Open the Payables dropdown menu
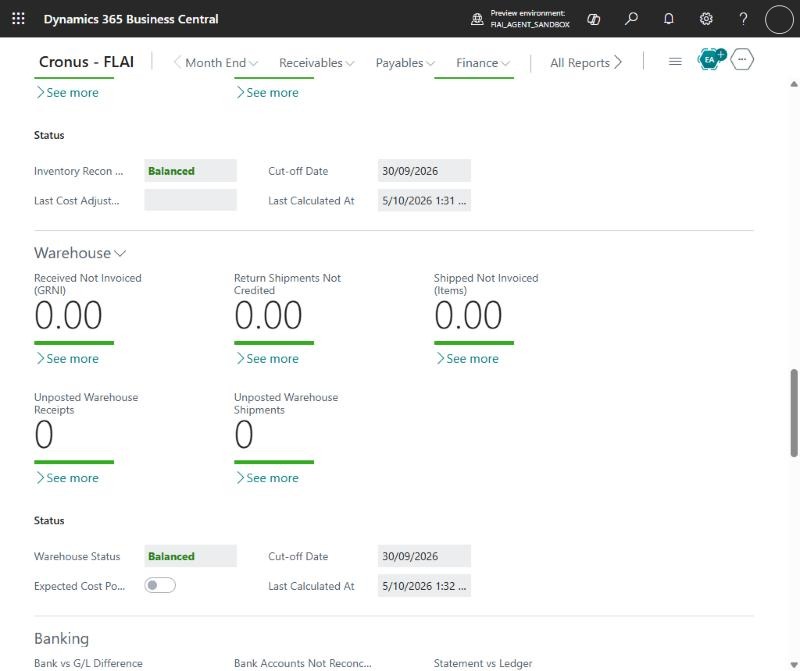This screenshot has height=671, width=800. pyautogui.click(x=405, y=63)
